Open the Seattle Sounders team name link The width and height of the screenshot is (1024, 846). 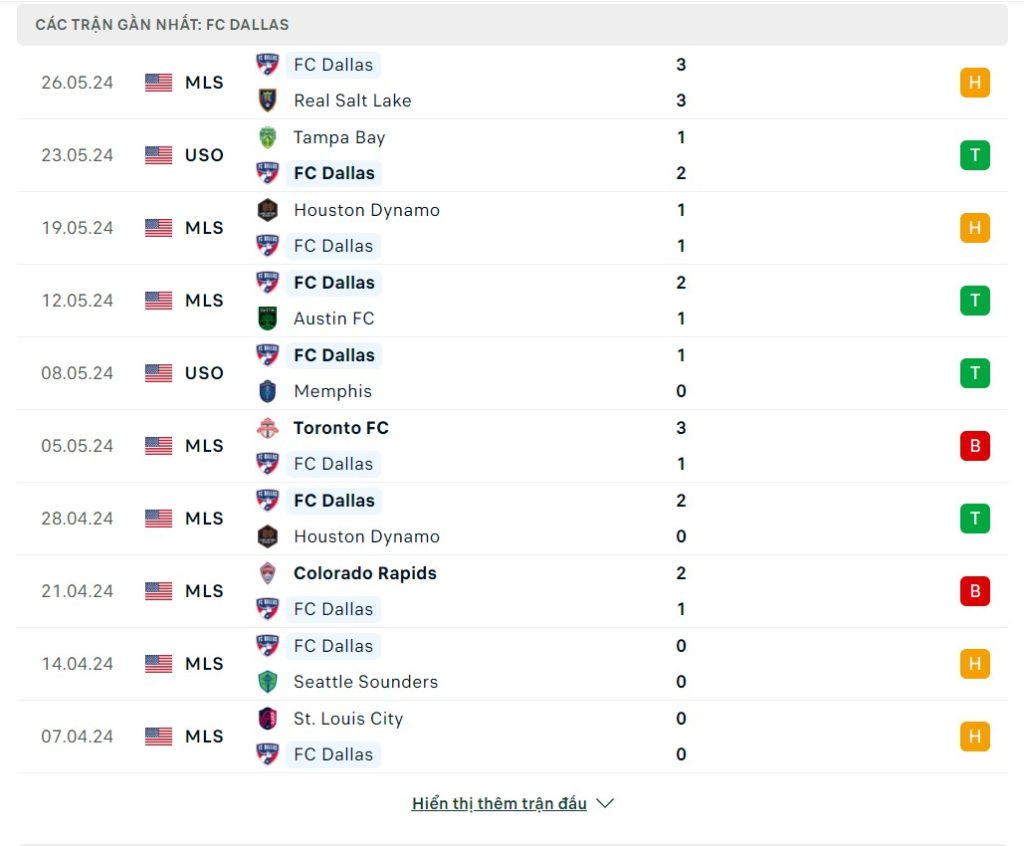[366, 682]
